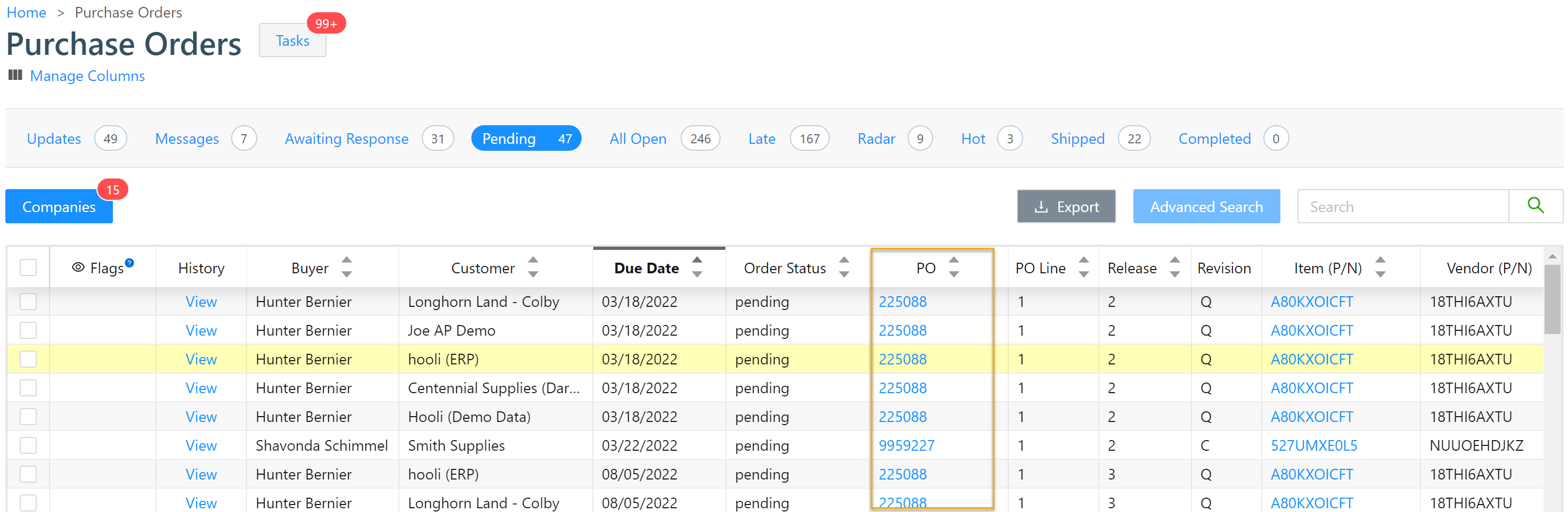
Task: Sort by Due Date arrows
Action: tap(697, 267)
